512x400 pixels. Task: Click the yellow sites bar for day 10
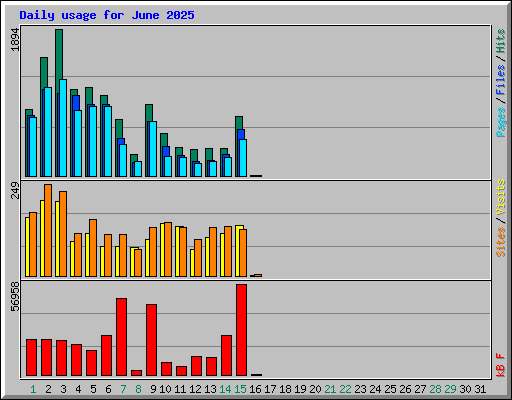click(162, 250)
